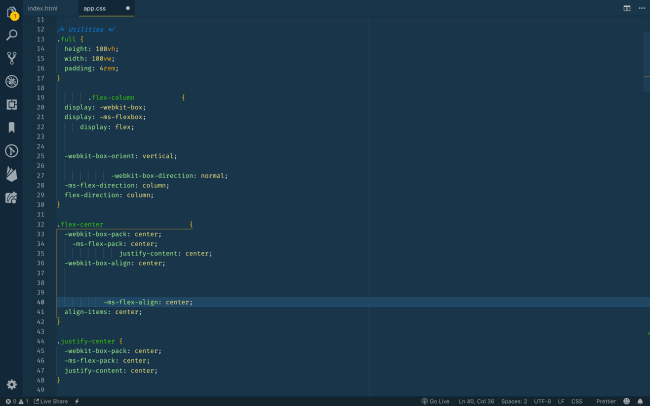Start the Go Live server
Image resolution: width=650 pixels, height=406 pixels.
(x=436, y=401)
